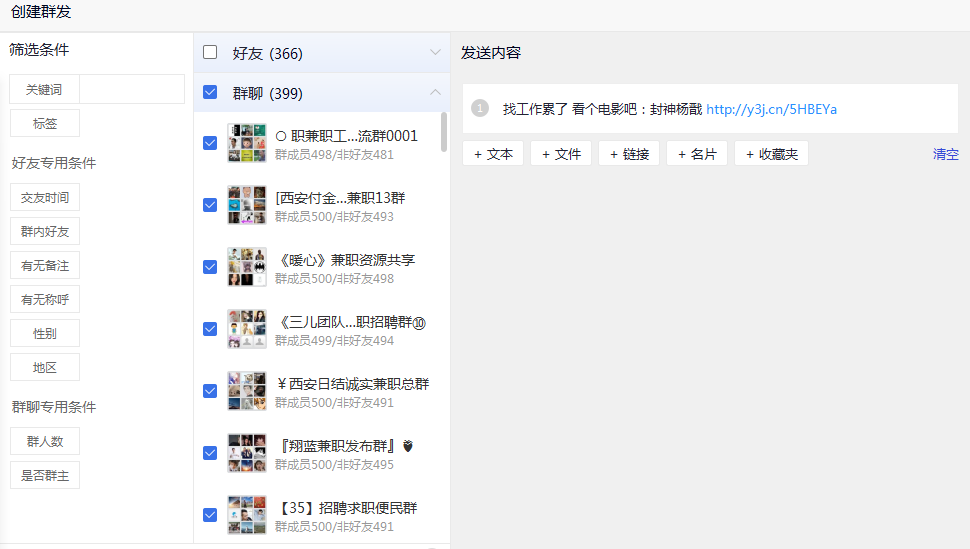
Task: Click the group list scrollbar thumb
Action: [444, 132]
